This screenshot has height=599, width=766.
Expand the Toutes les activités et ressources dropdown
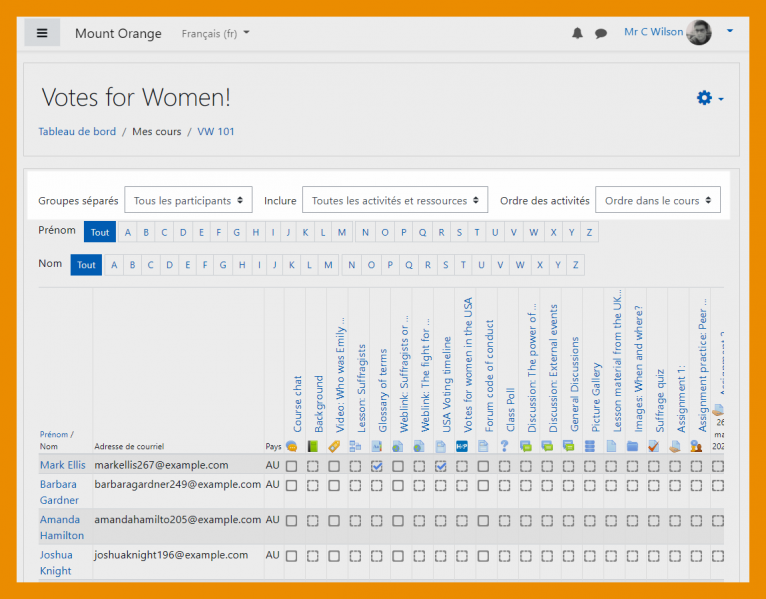point(395,200)
